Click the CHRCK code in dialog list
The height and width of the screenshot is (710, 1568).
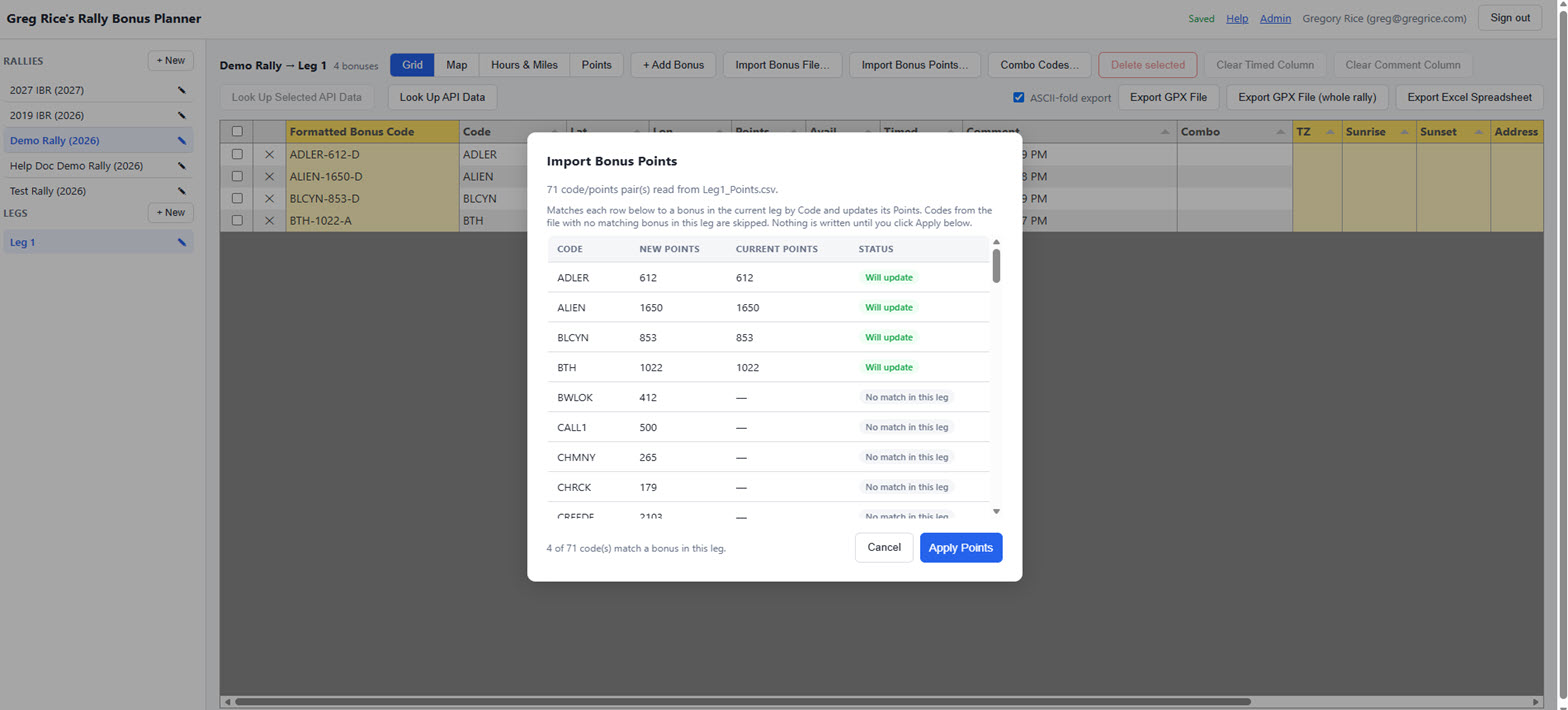tap(574, 487)
